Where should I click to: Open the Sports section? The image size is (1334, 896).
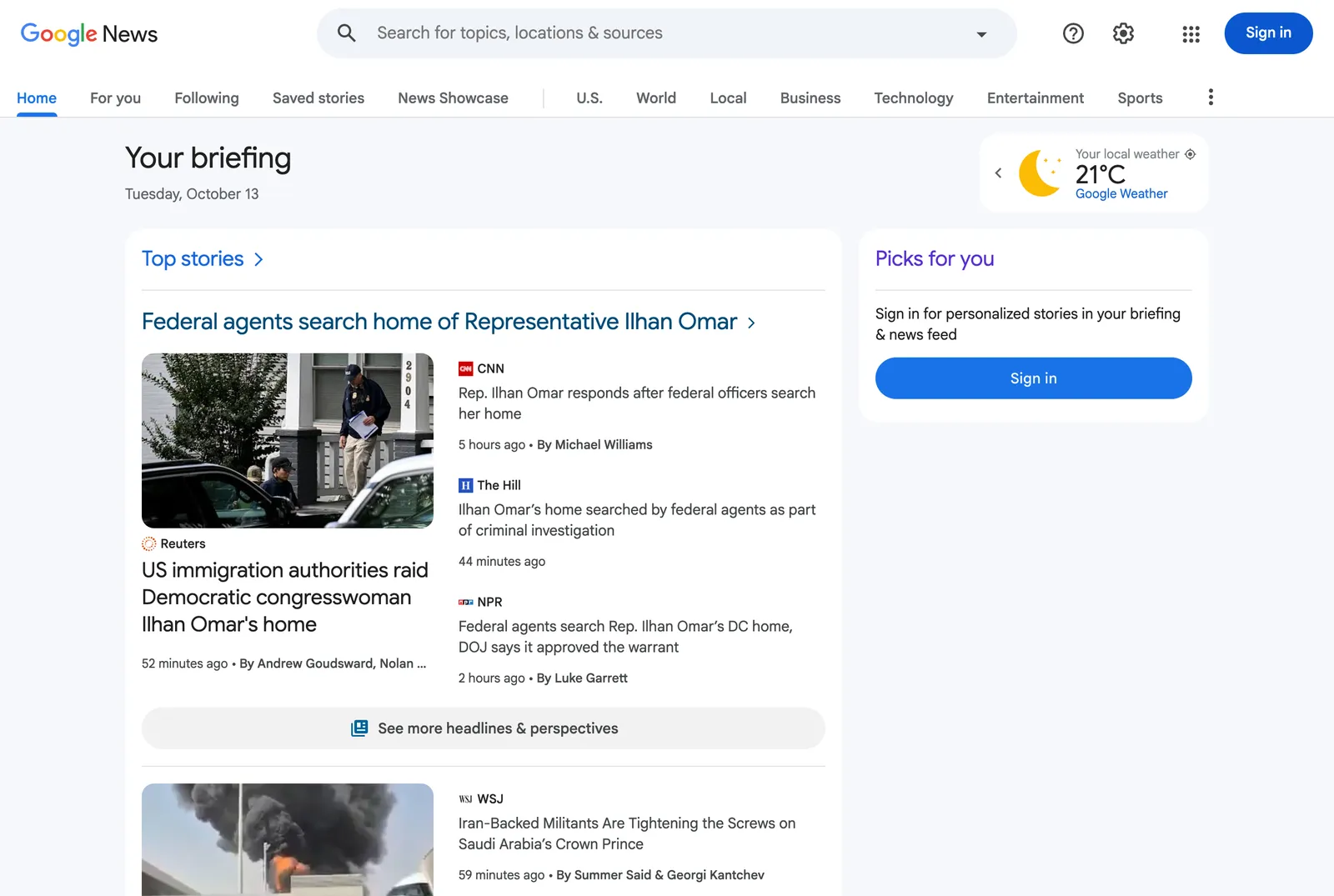pyautogui.click(x=1140, y=98)
